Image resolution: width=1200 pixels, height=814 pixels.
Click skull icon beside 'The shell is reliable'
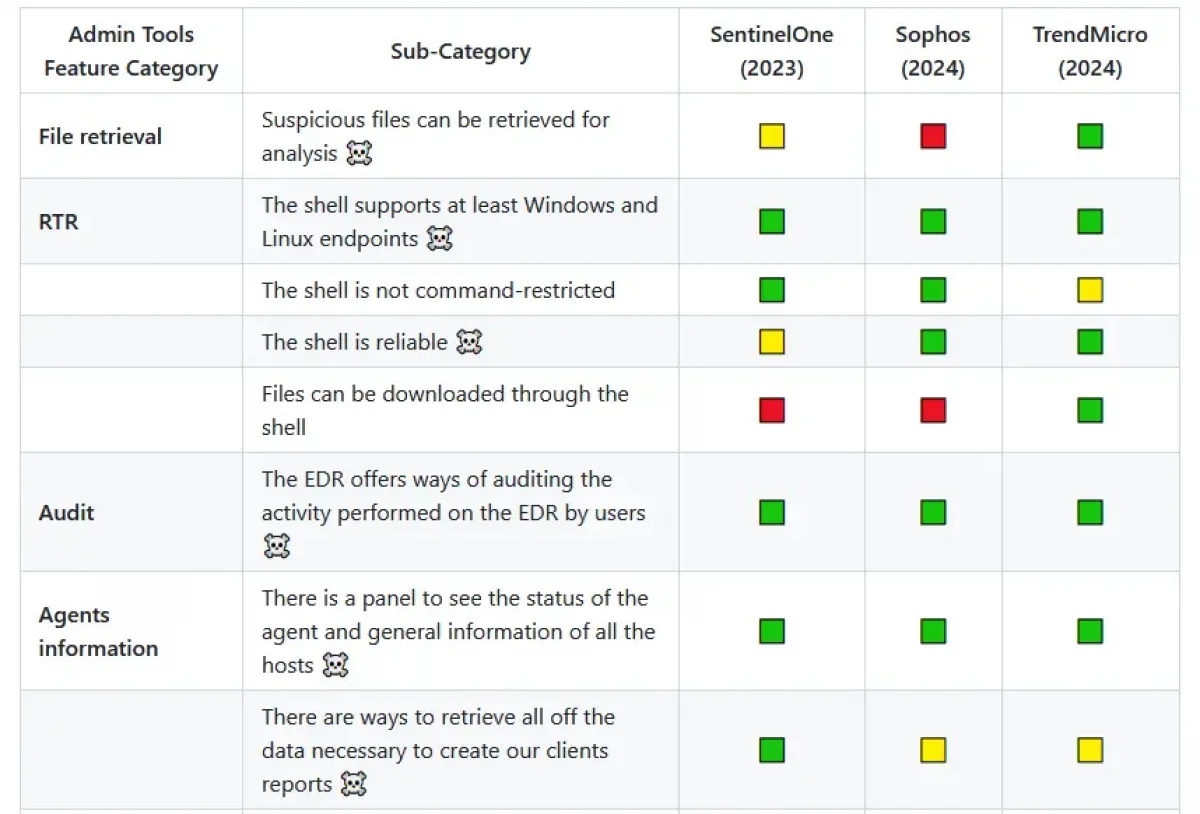click(x=468, y=342)
